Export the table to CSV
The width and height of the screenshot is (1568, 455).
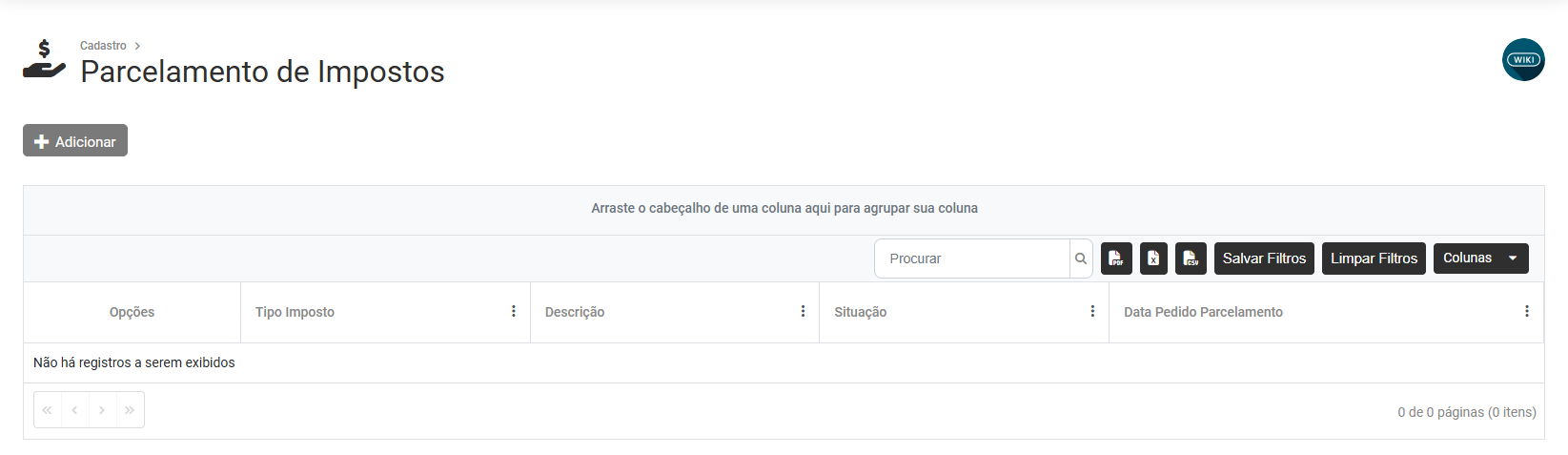click(x=1191, y=259)
